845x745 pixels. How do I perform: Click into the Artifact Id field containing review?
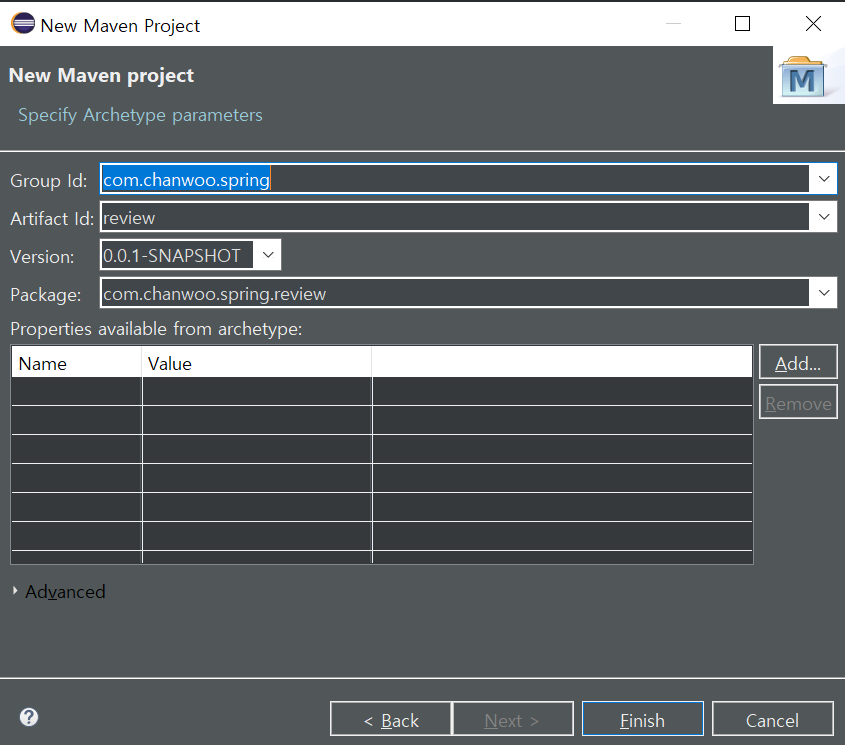coord(455,217)
